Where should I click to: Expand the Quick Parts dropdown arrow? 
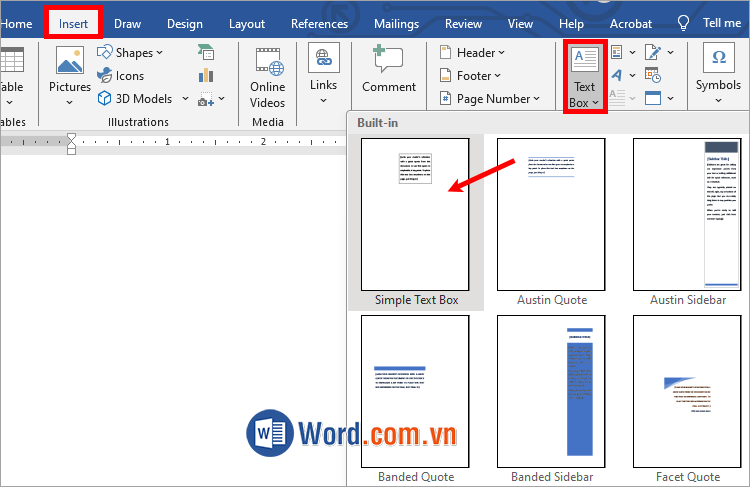click(x=632, y=52)
